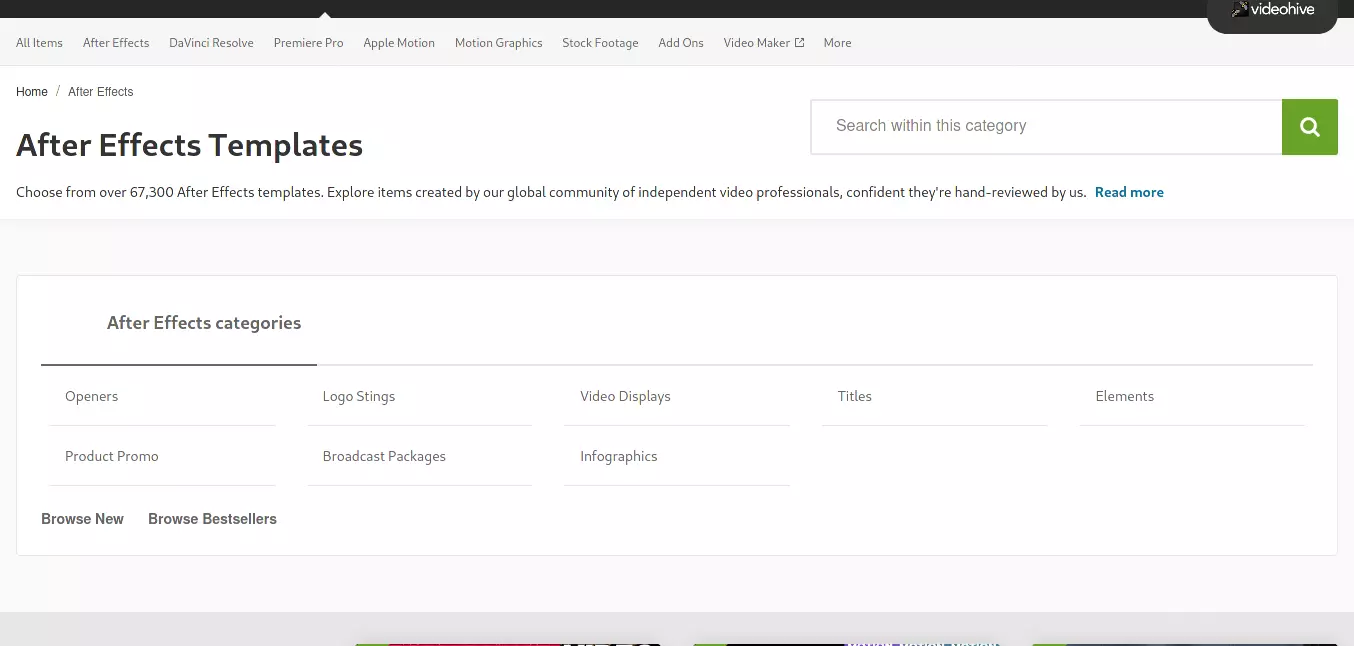Open All Items navigation tab

(39, 43)
